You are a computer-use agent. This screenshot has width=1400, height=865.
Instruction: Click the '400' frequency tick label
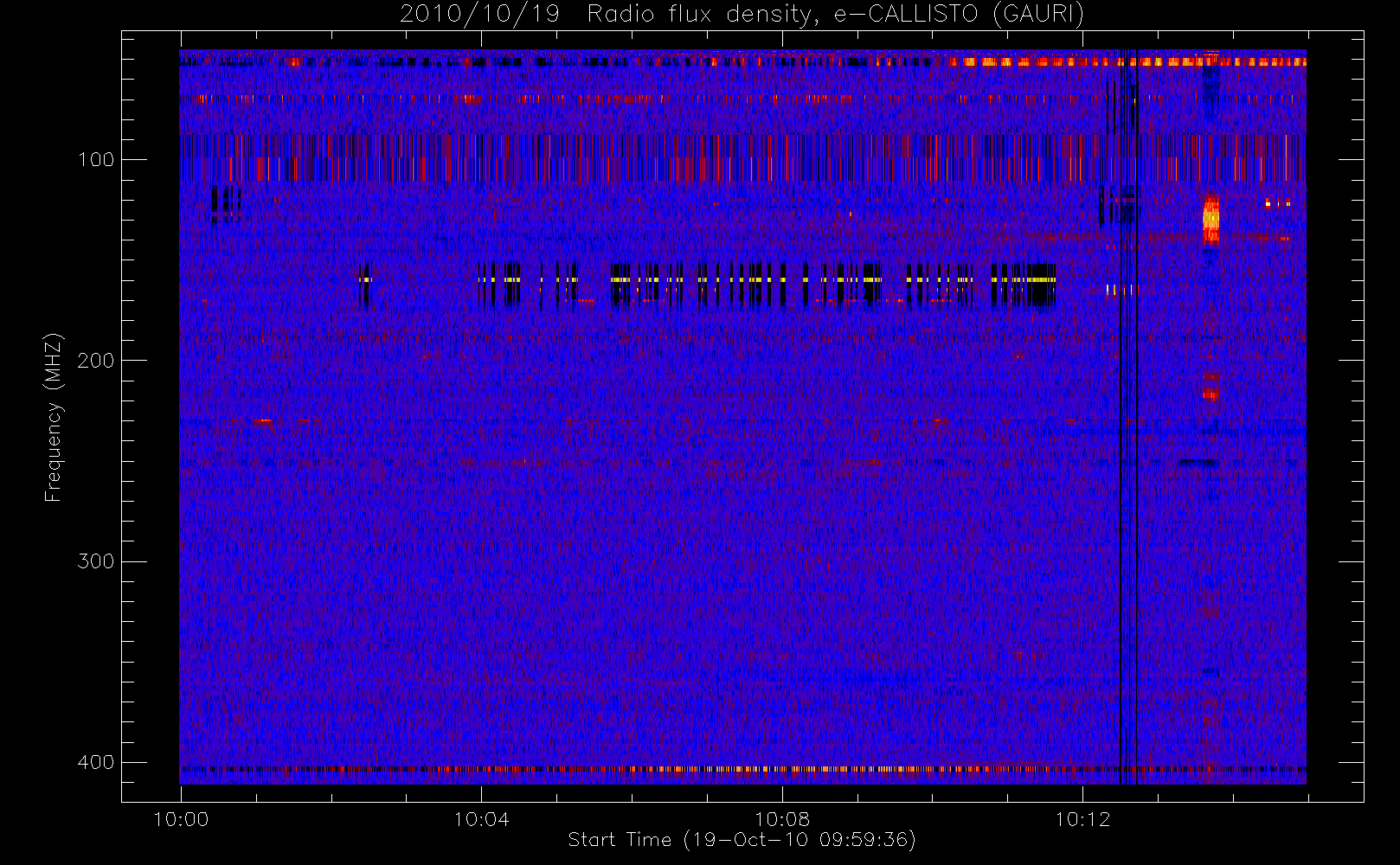pyautogui.click(x=96, y=762)
